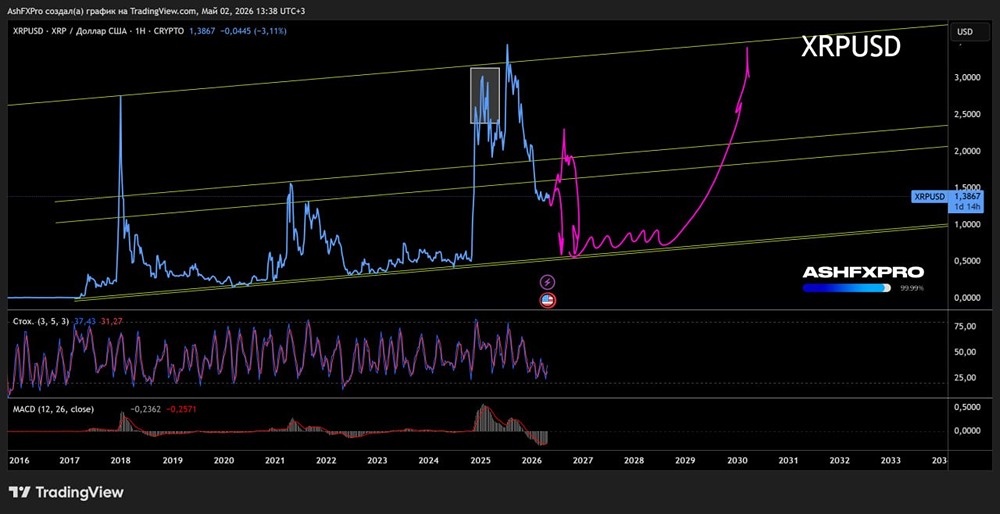Click the 2028 label on the time axis

pyautogui.click(x=634, y=460)
